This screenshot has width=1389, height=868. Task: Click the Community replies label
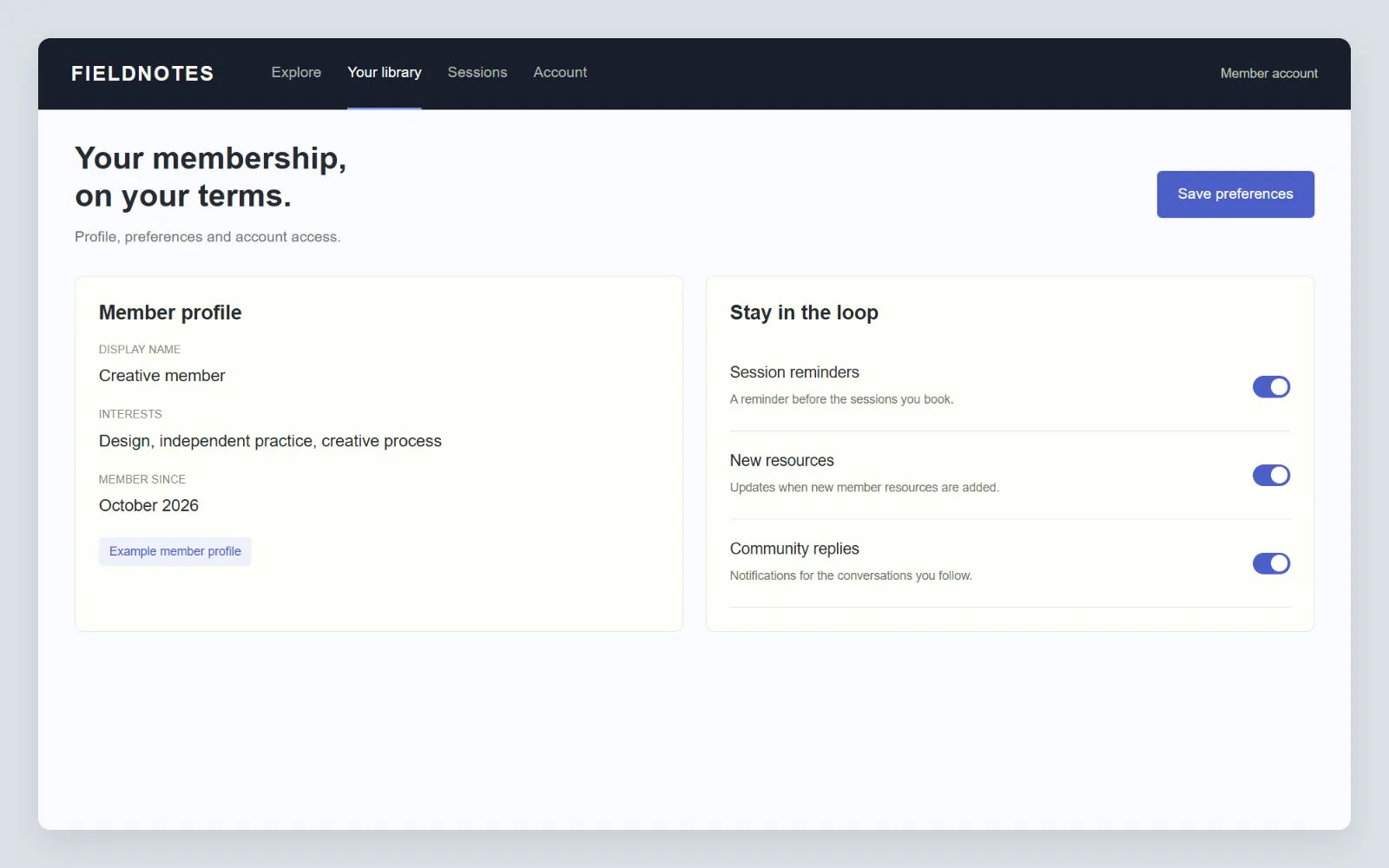pos(794,549)
